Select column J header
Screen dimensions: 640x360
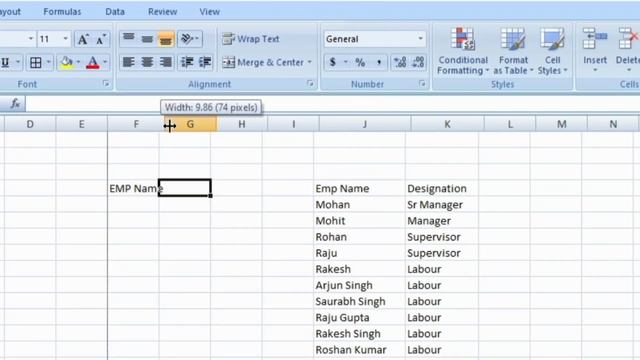(365, 124)
